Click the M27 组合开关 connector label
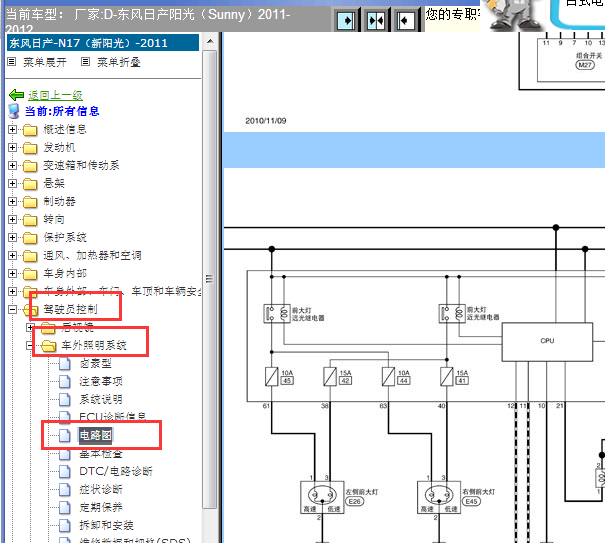 point(585,65)
